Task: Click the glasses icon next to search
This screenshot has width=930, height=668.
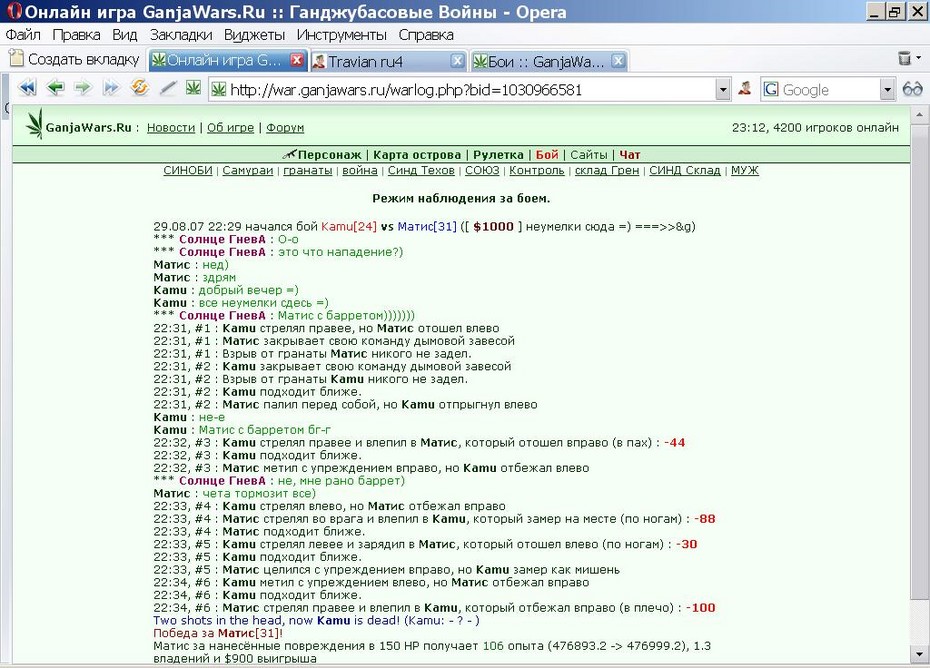Action: point(912,90)
